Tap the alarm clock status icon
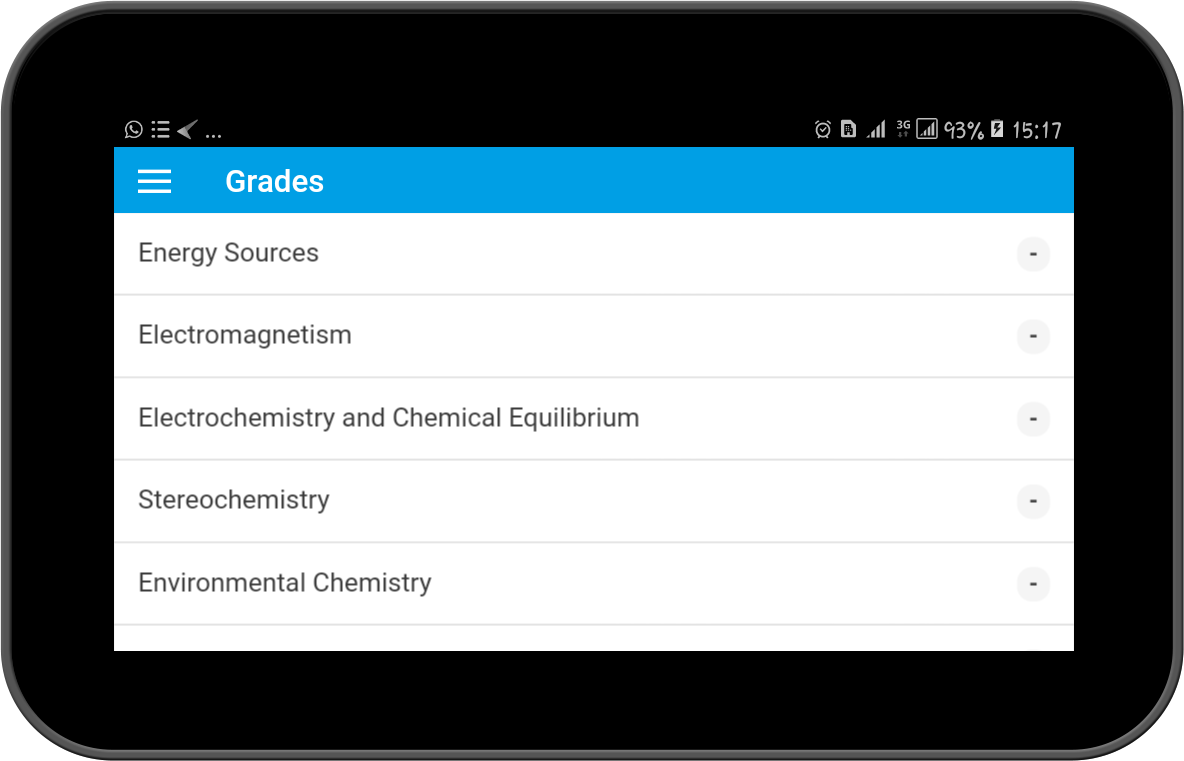 [823, 130]
